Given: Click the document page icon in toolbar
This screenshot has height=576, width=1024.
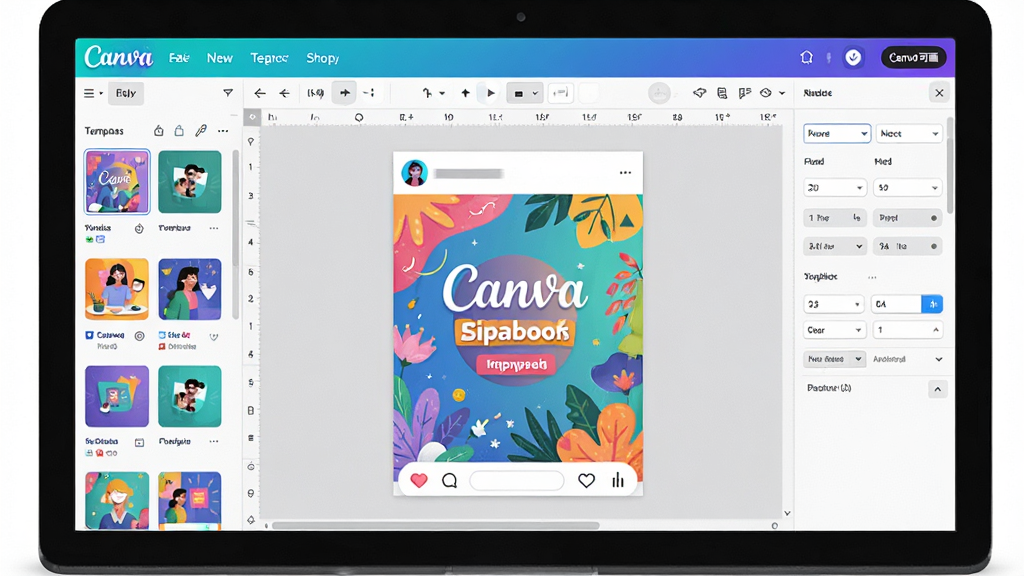Looking at the screenshot, I should click(722, 93).
